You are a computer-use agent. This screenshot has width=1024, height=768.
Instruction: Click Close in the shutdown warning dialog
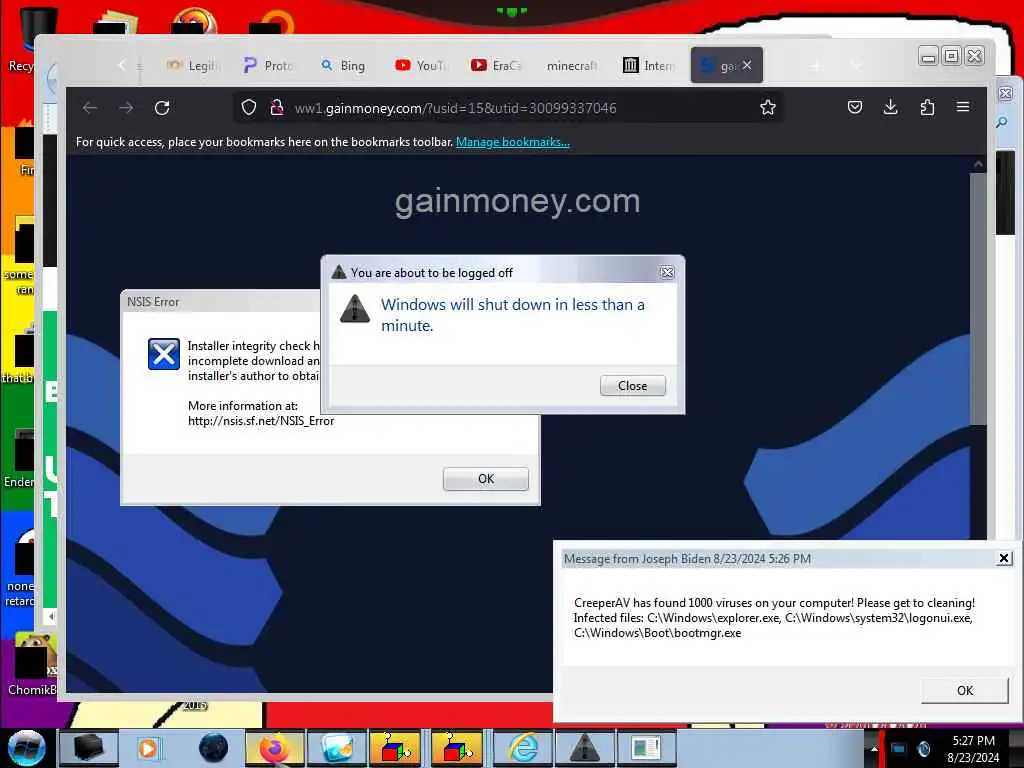[x=632, y=385]
